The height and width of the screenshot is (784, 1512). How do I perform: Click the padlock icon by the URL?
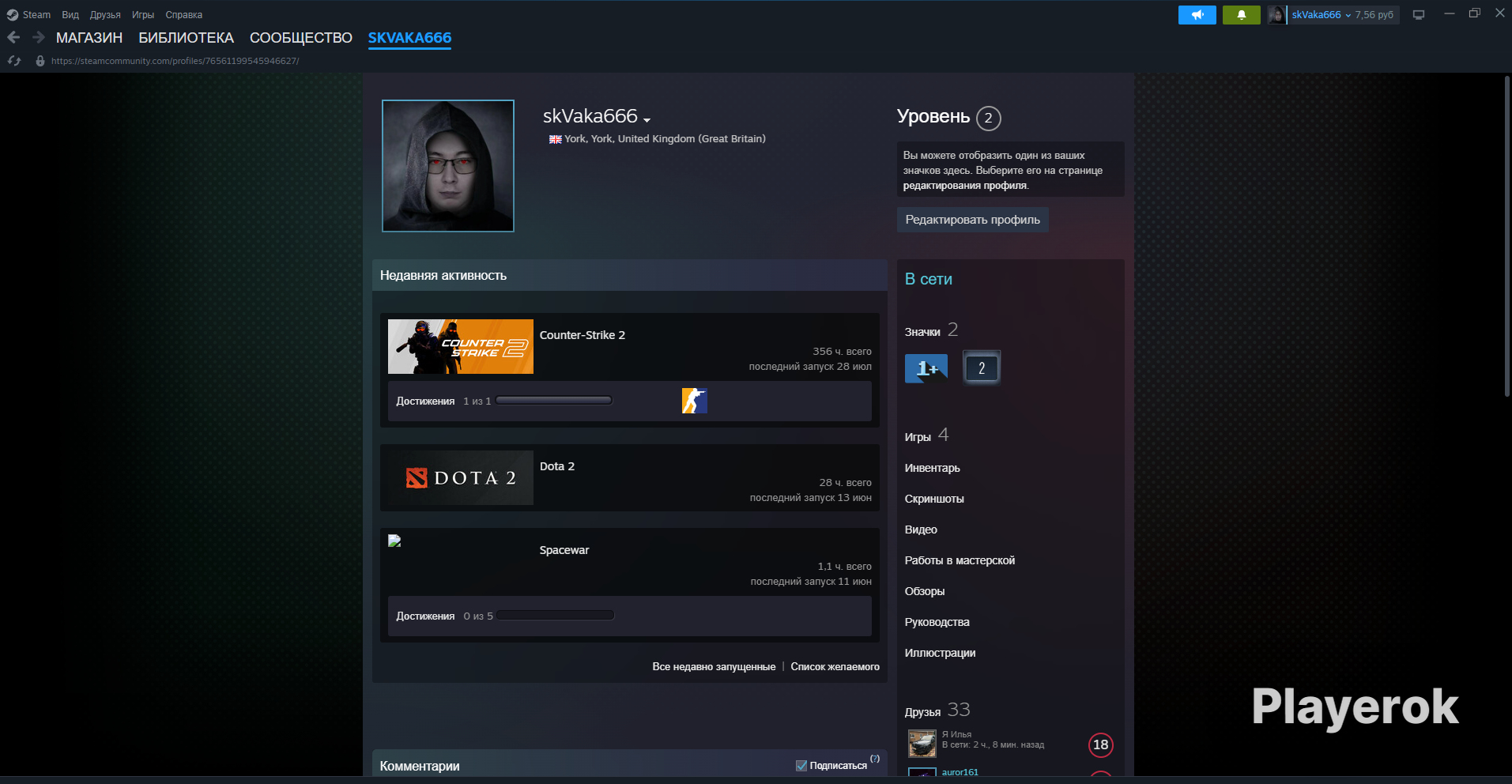click(40, 61)
